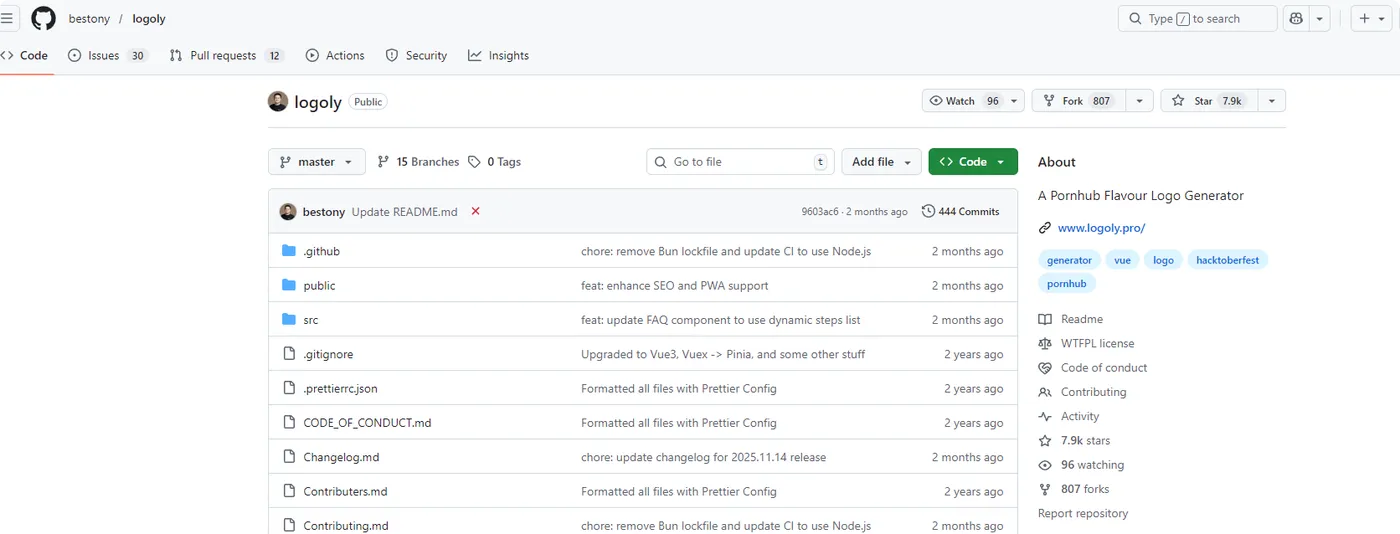Click bestony's avatar beside repo name
This screenshot has width=1400, height=534.
tap(278, 101)
